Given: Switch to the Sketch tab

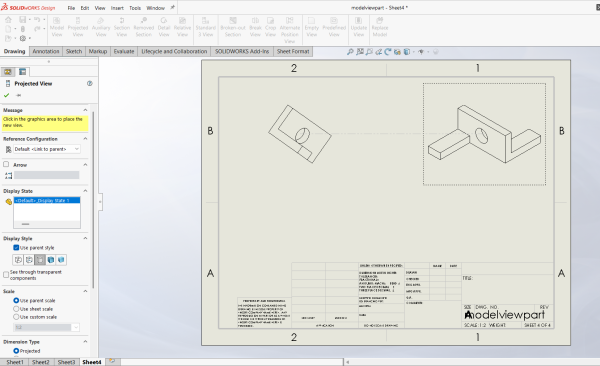Looking at the screenshot, I should point(74,51).
